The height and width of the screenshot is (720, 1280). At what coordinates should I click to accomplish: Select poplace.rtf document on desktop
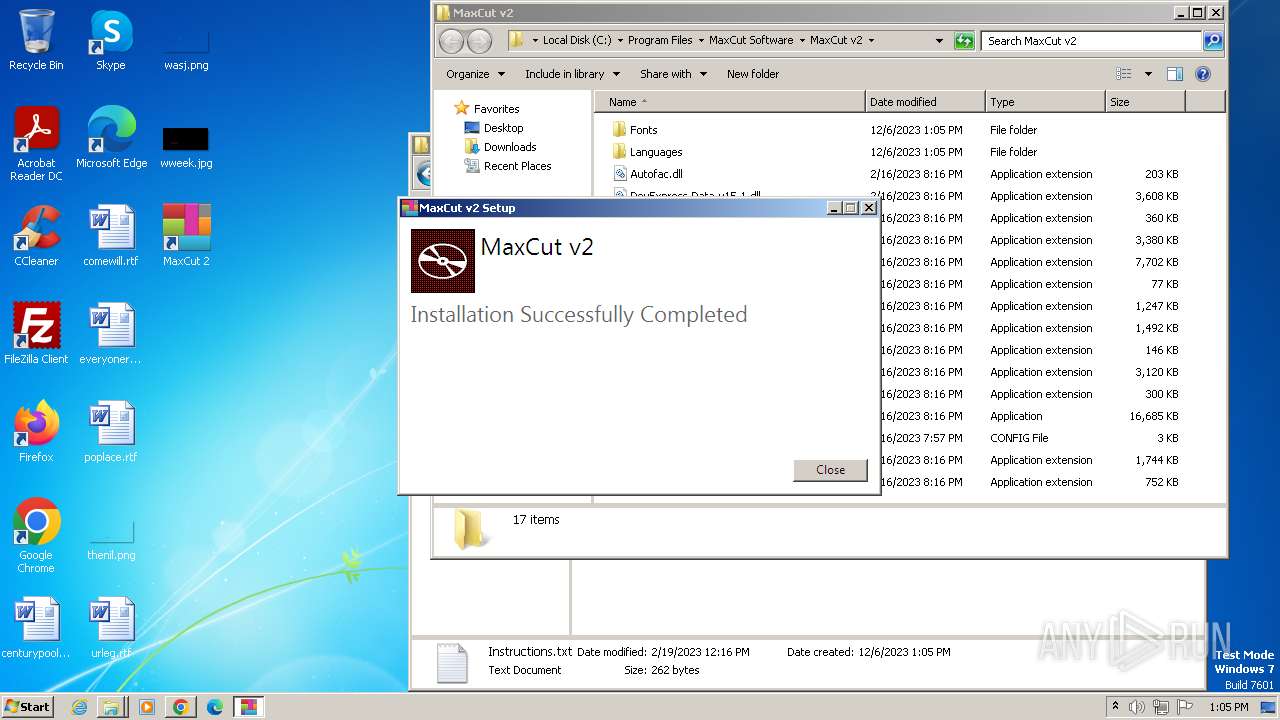click(111, 432)
